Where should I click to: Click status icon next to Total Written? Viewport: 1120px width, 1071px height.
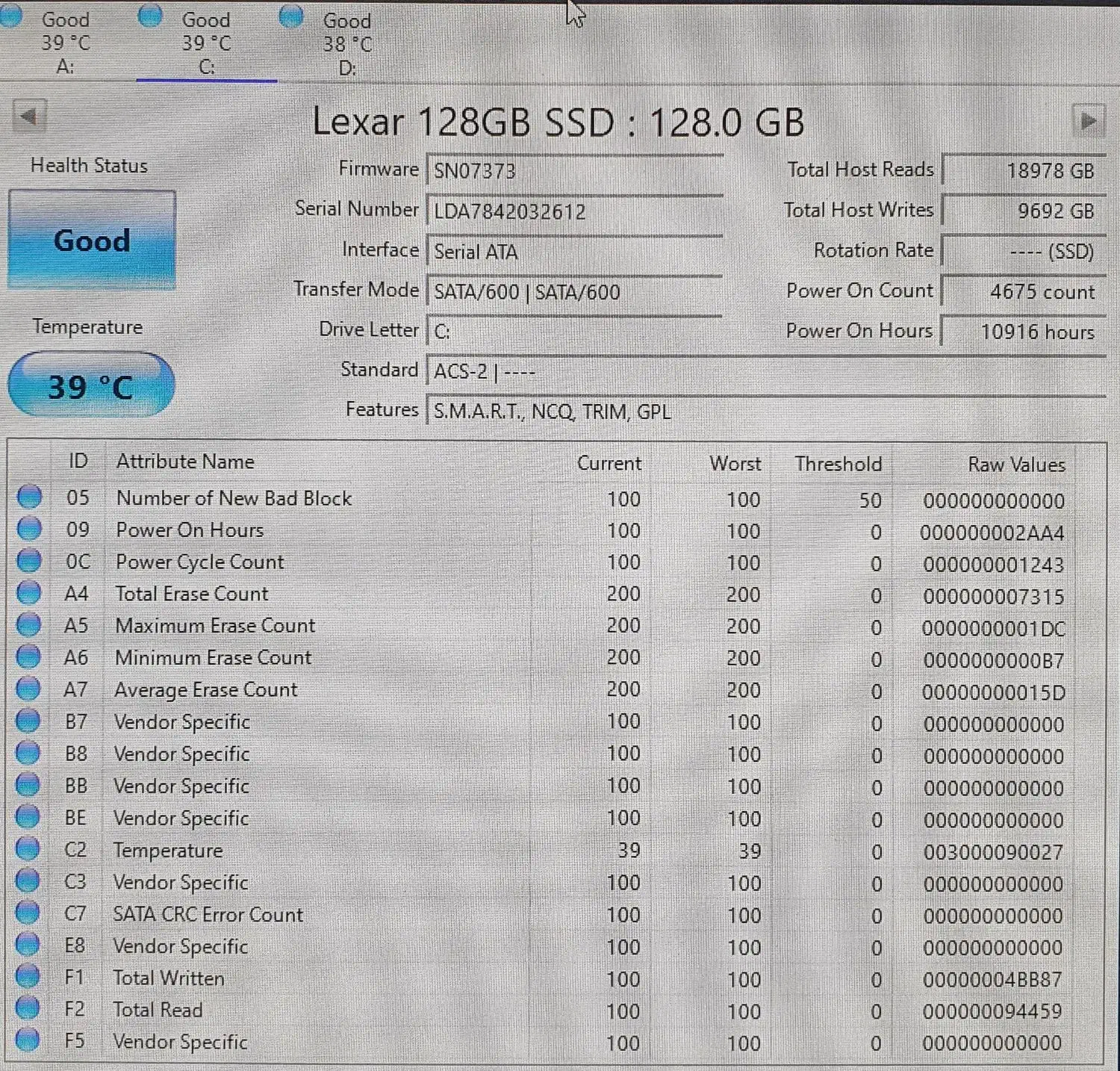[x=28, y=978]
